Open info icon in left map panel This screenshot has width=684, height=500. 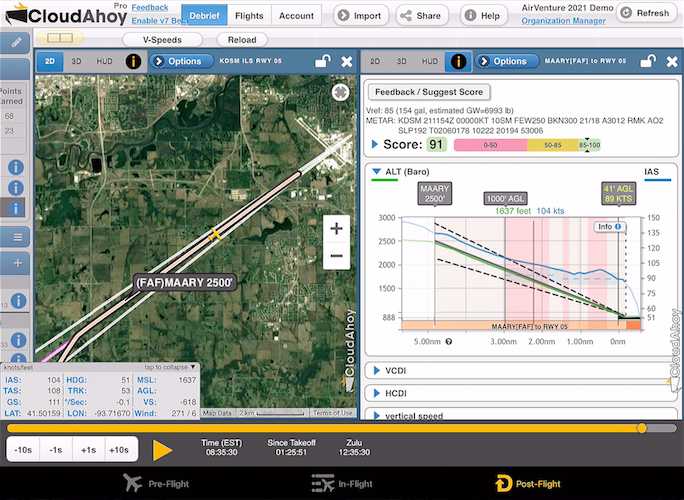(133, 61)
